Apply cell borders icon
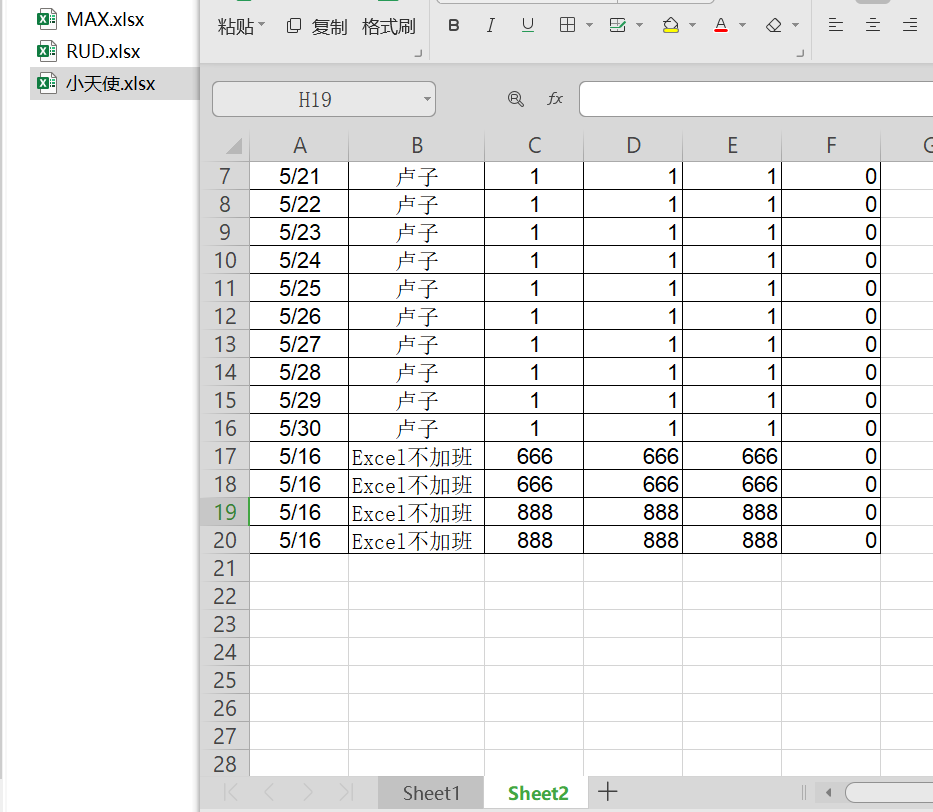 pyautogui.click(x=568, y=25)
